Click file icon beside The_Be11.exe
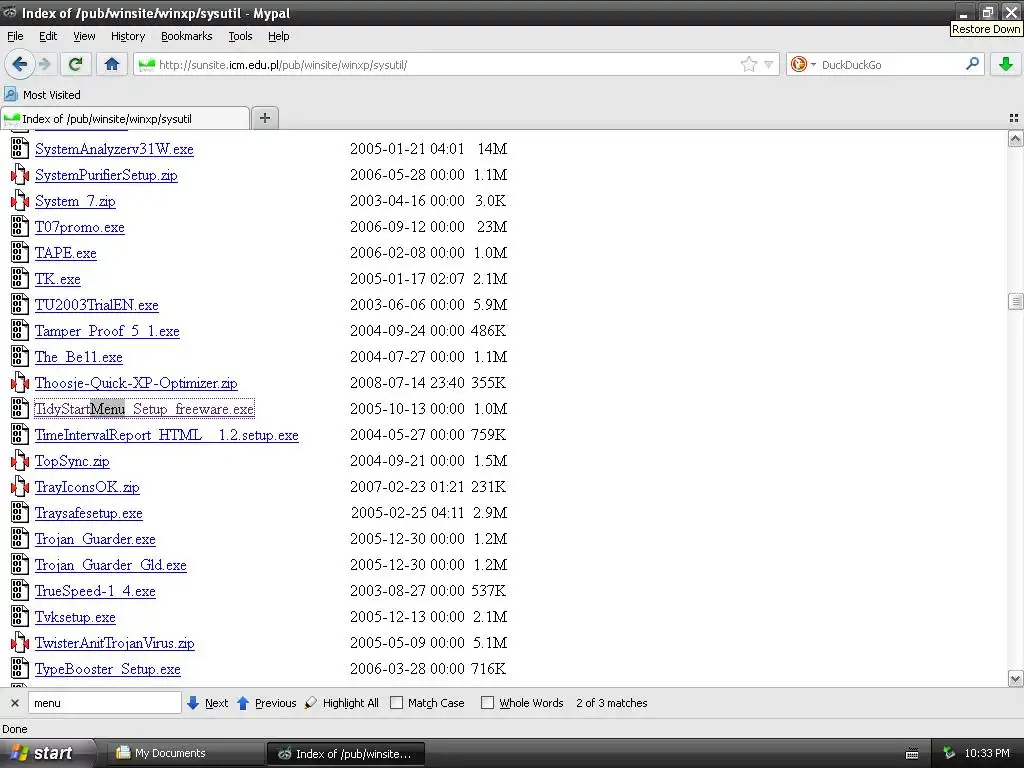This screenshot has width=1024, height=768. [20, 357]
